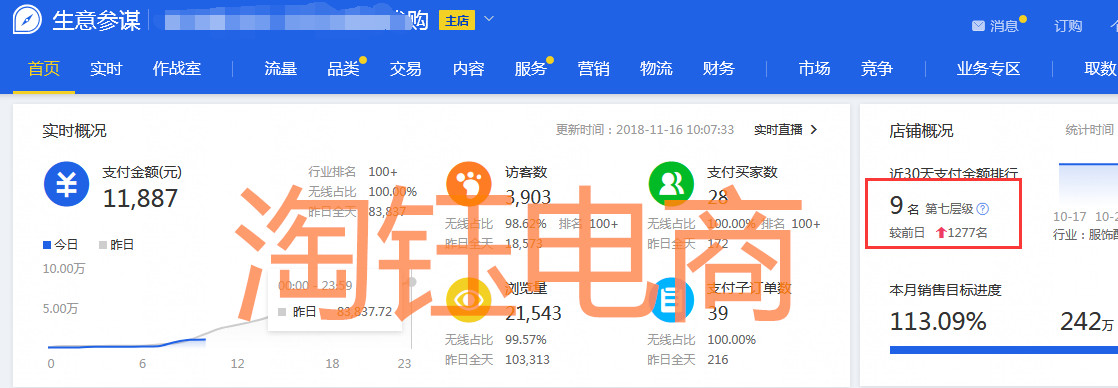Select the 交易 tab
1118x388 pixels.
(x=406, y=68)
